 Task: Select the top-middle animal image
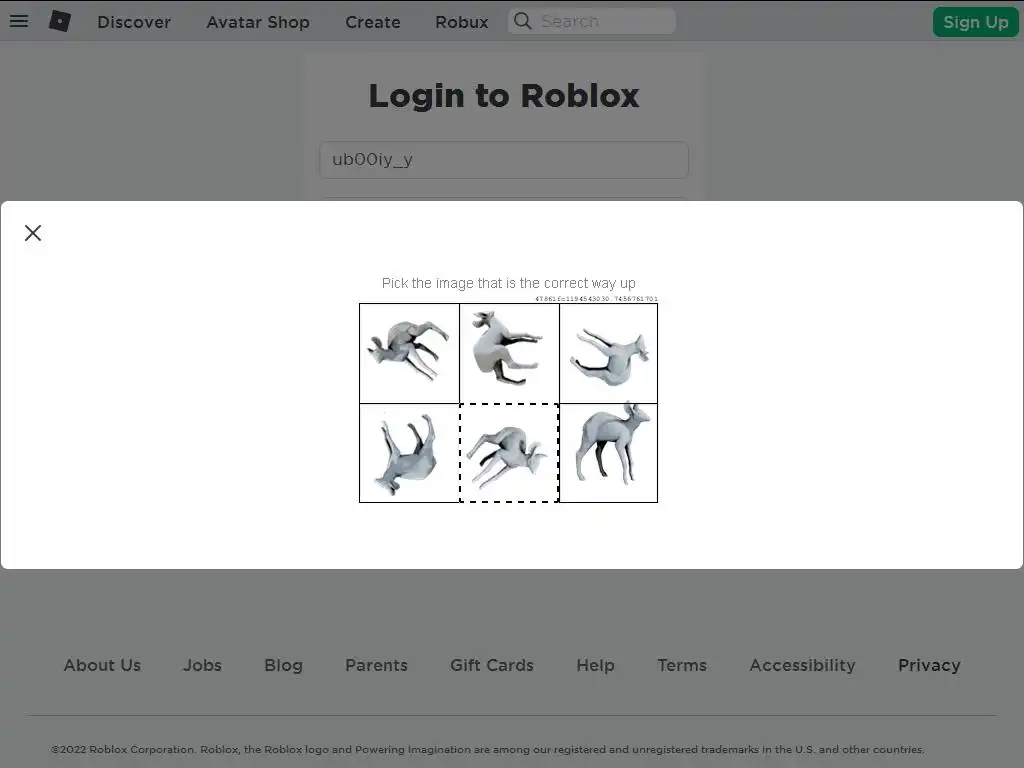click(x=509, y=353)
